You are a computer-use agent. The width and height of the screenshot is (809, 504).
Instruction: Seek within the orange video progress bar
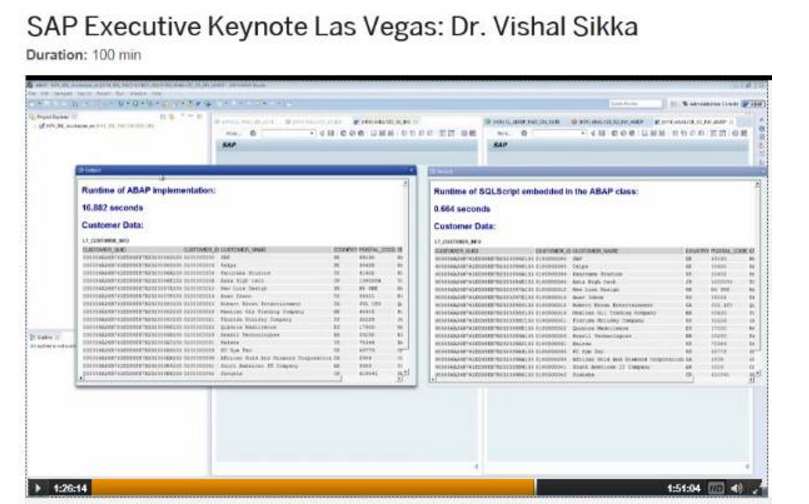[x=314, y=488]
